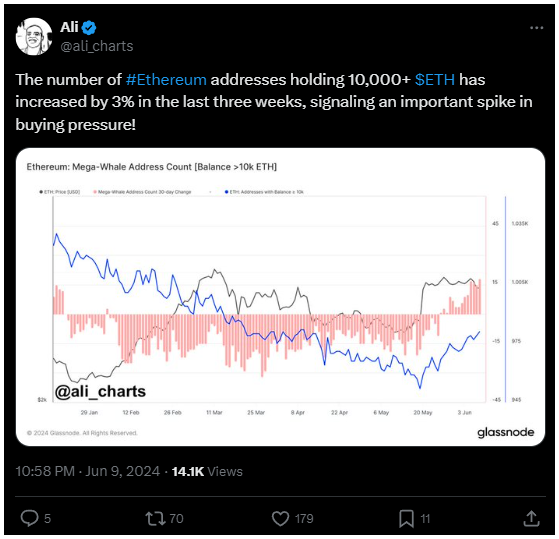
Task: Click the @ali_charts handle
Action: coord(97,46)
